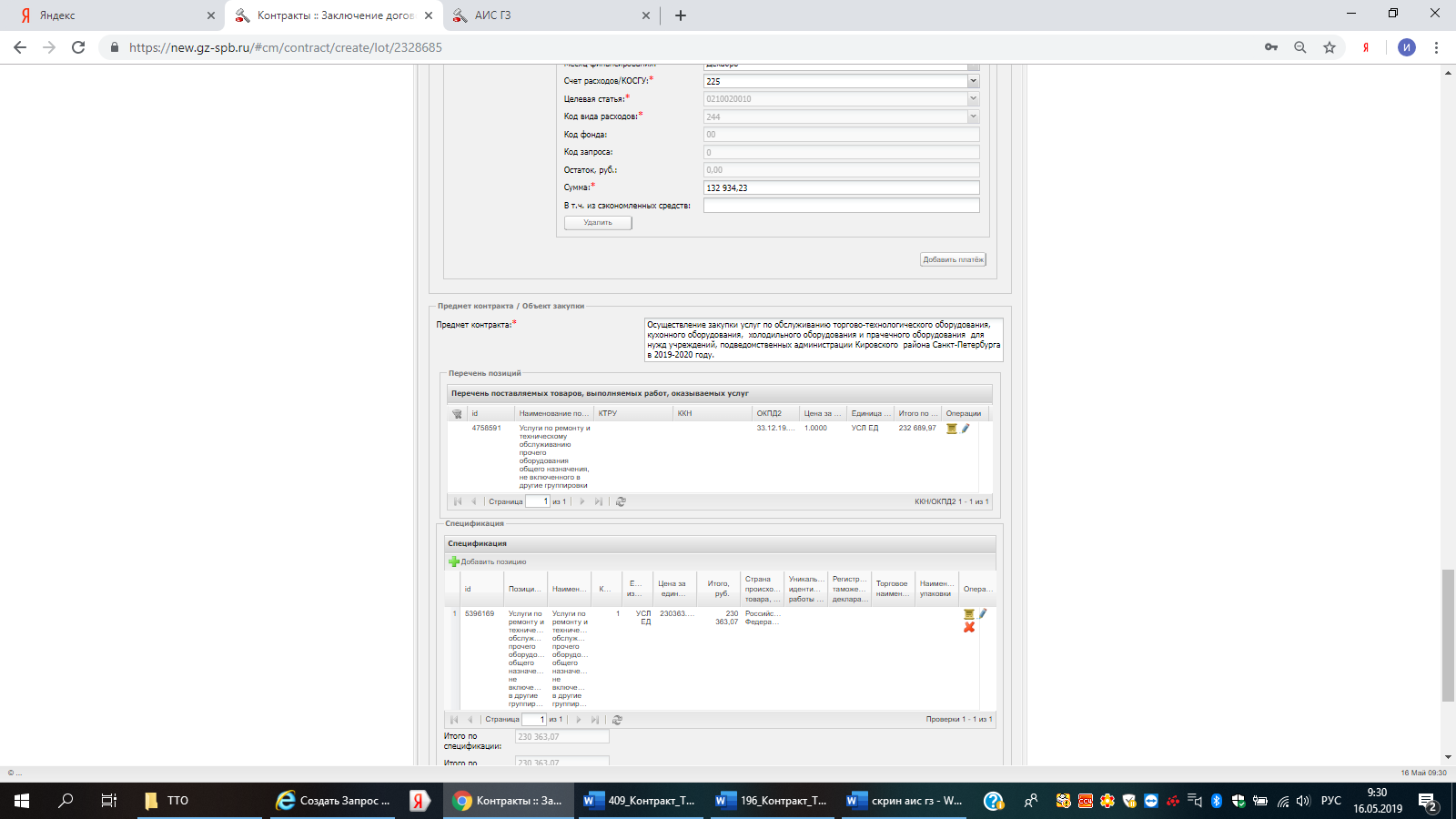
Task: Click ОКПД2 column header in positions list
Action: point(775,413)
